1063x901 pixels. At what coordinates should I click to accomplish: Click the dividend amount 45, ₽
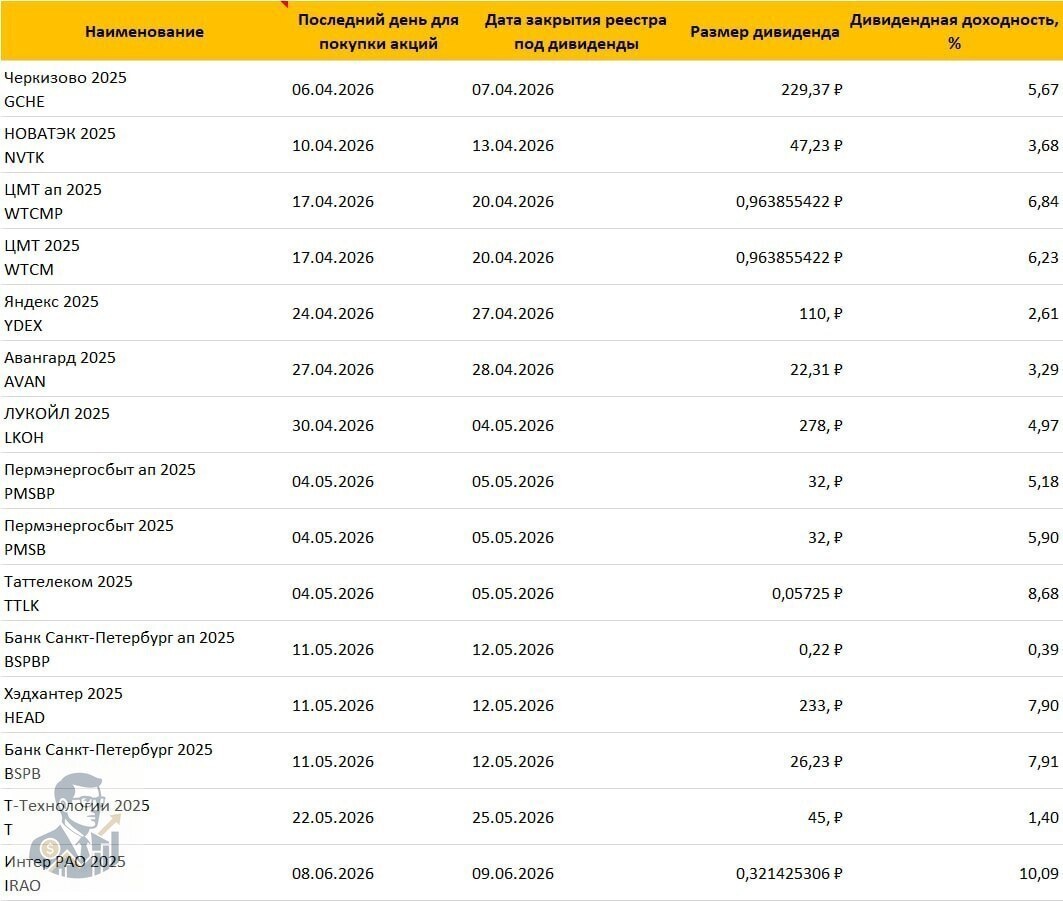(824, 818)
